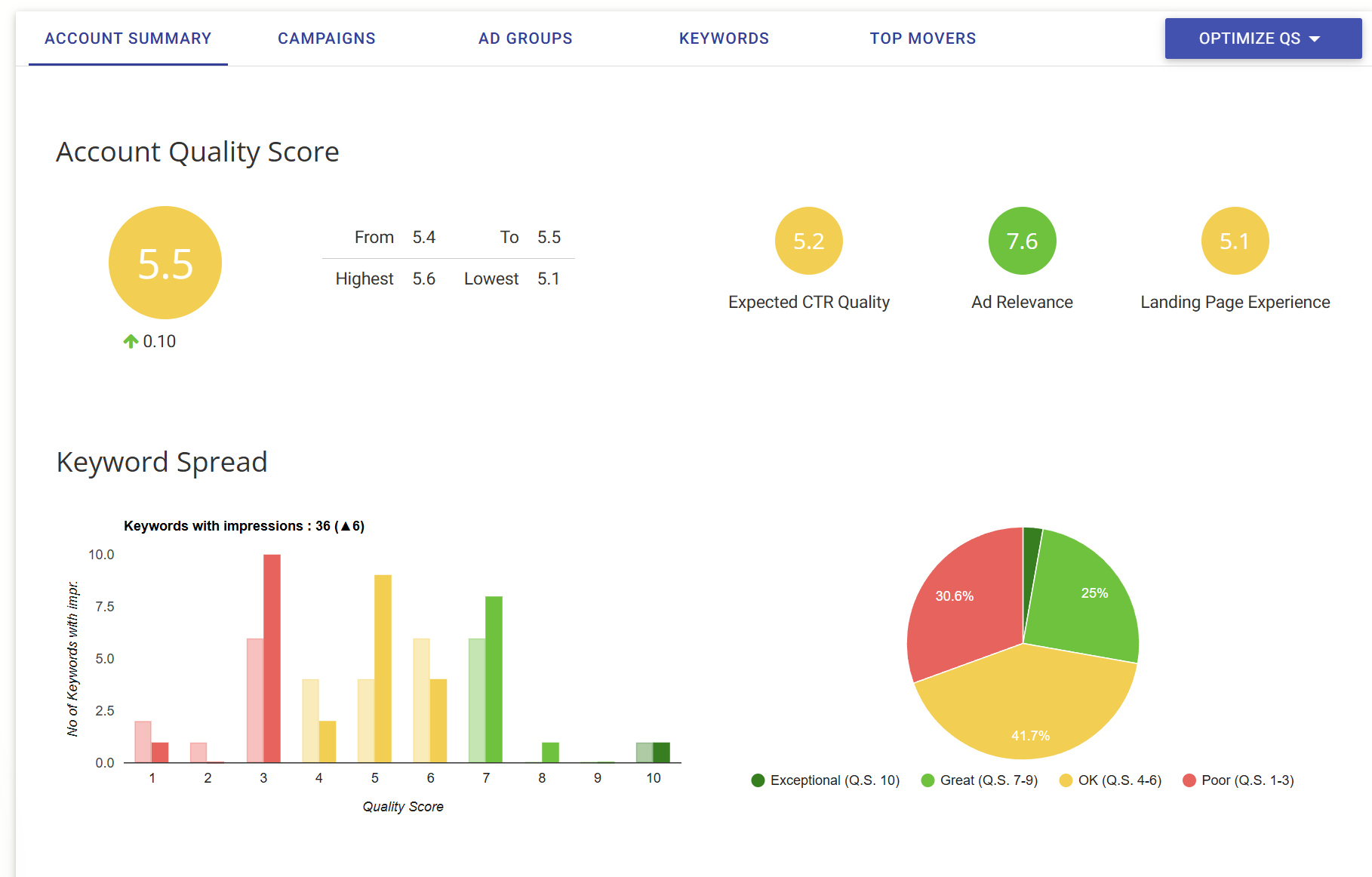This screenshot has height=877, width=1372.
Task: Click the dark green Exceptional legend dot
Action: (x=758, y=780)
